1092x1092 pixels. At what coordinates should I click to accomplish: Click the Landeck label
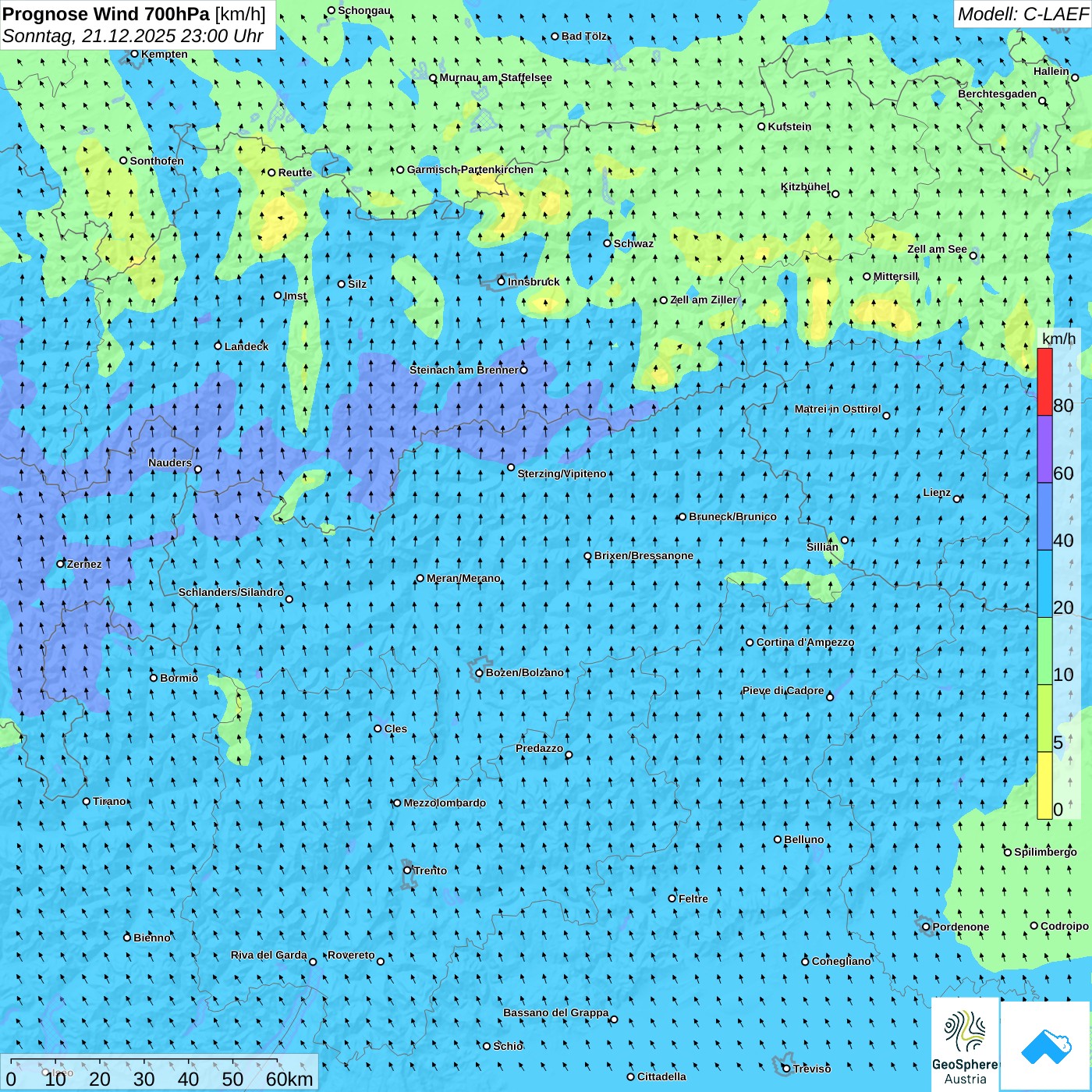246,346
